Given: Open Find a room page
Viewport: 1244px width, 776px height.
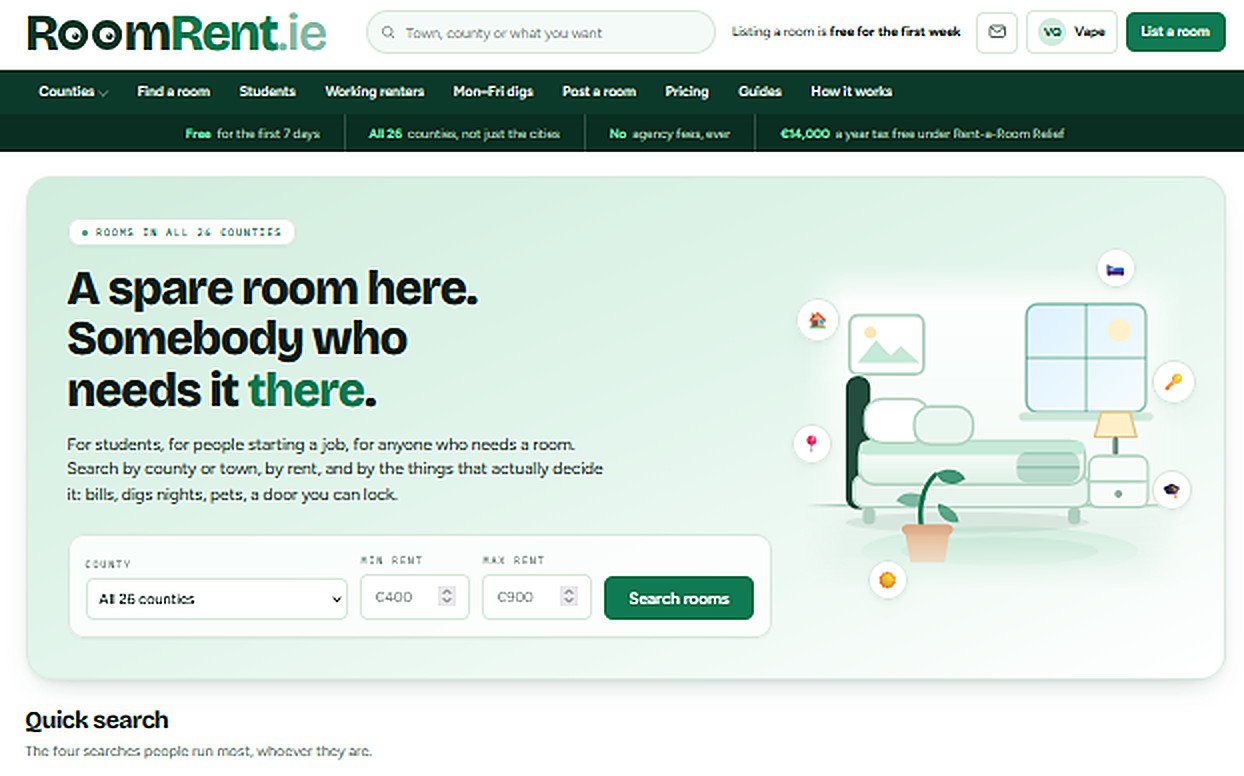Looking at the screenshot, I should [173, 91].
